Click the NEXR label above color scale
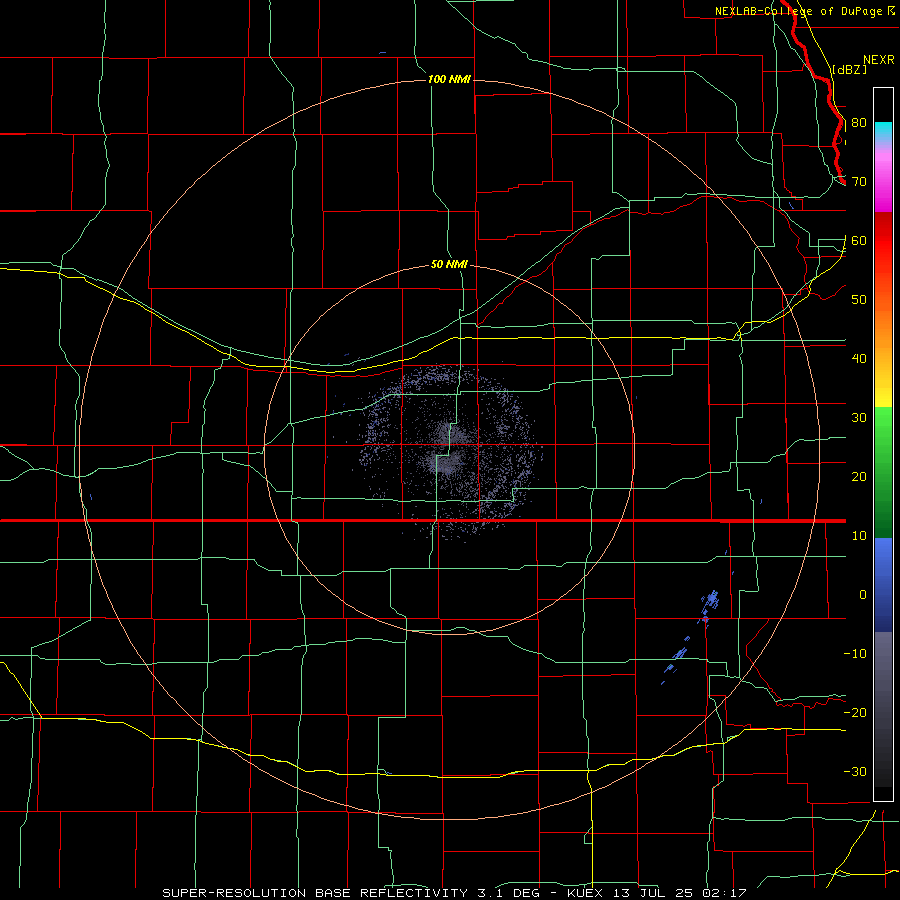The image size is (900, 900). (879, 60)
